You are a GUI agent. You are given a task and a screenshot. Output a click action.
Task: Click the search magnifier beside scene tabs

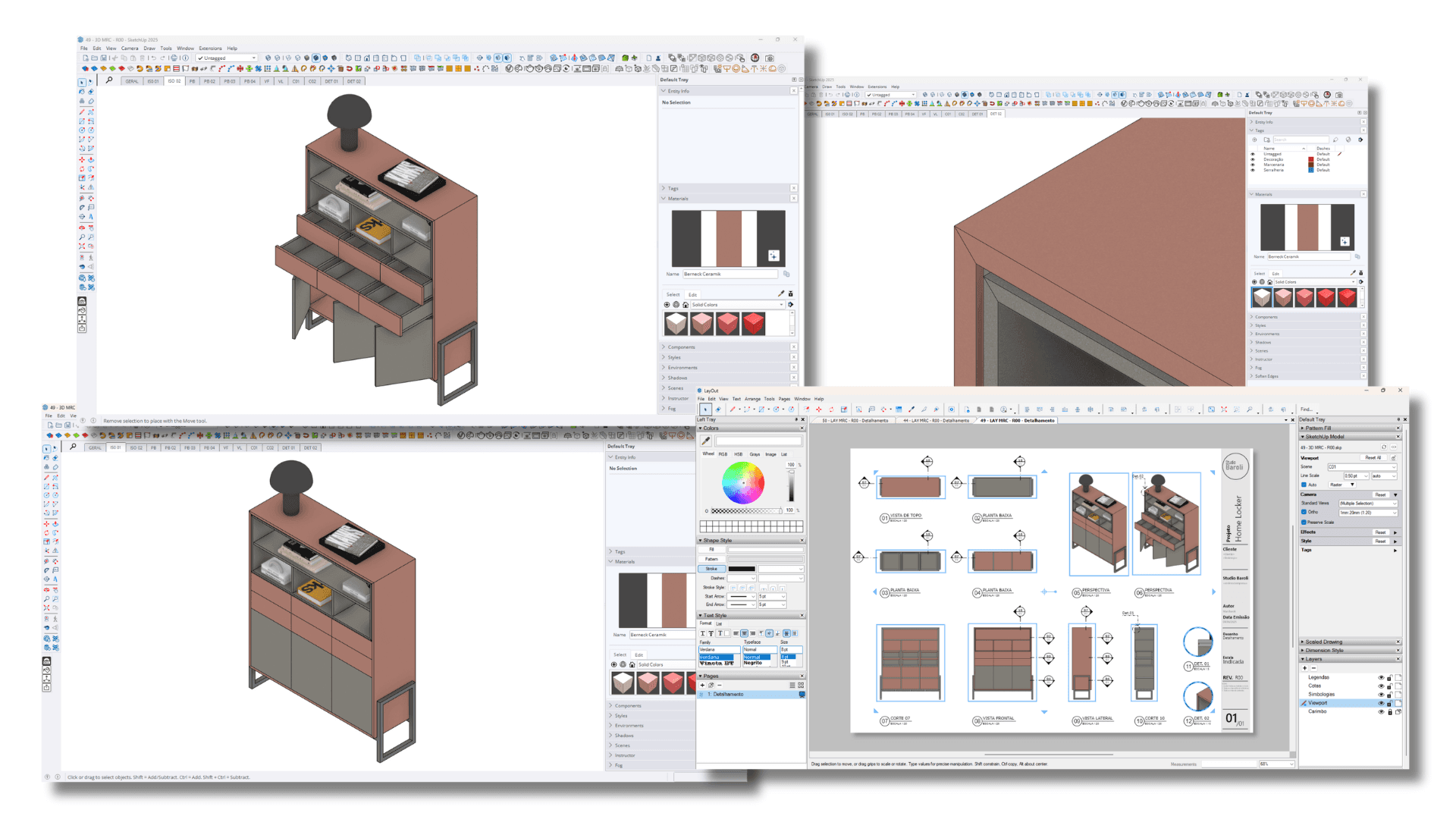pyautogui.click(x=109, y=80)
